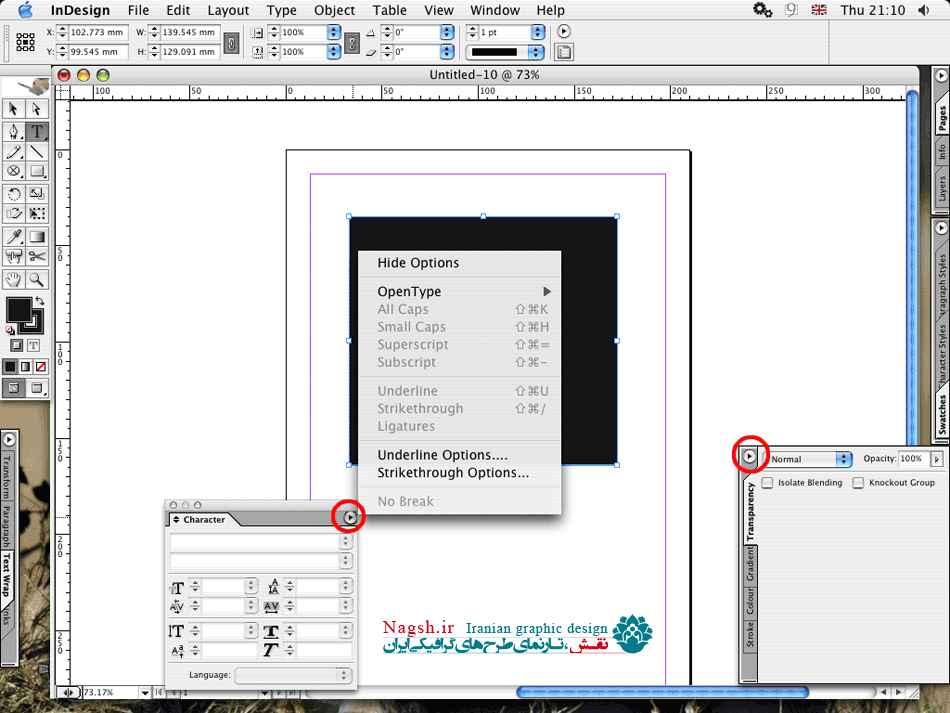Screen dimensions: 950x713
Task: Enable the Isolate Blending checkbox
Action: point(768,483)
